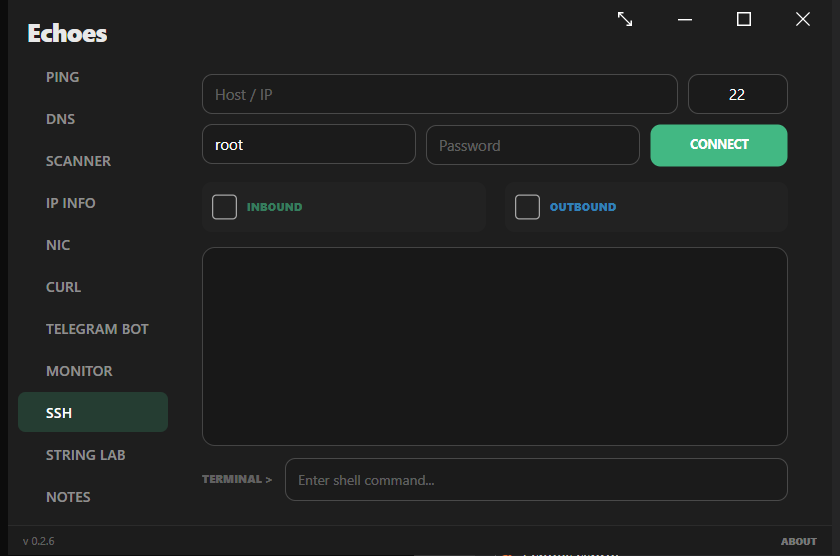
Task: Close the Echoes window
Action: click(x=802, y=19)
